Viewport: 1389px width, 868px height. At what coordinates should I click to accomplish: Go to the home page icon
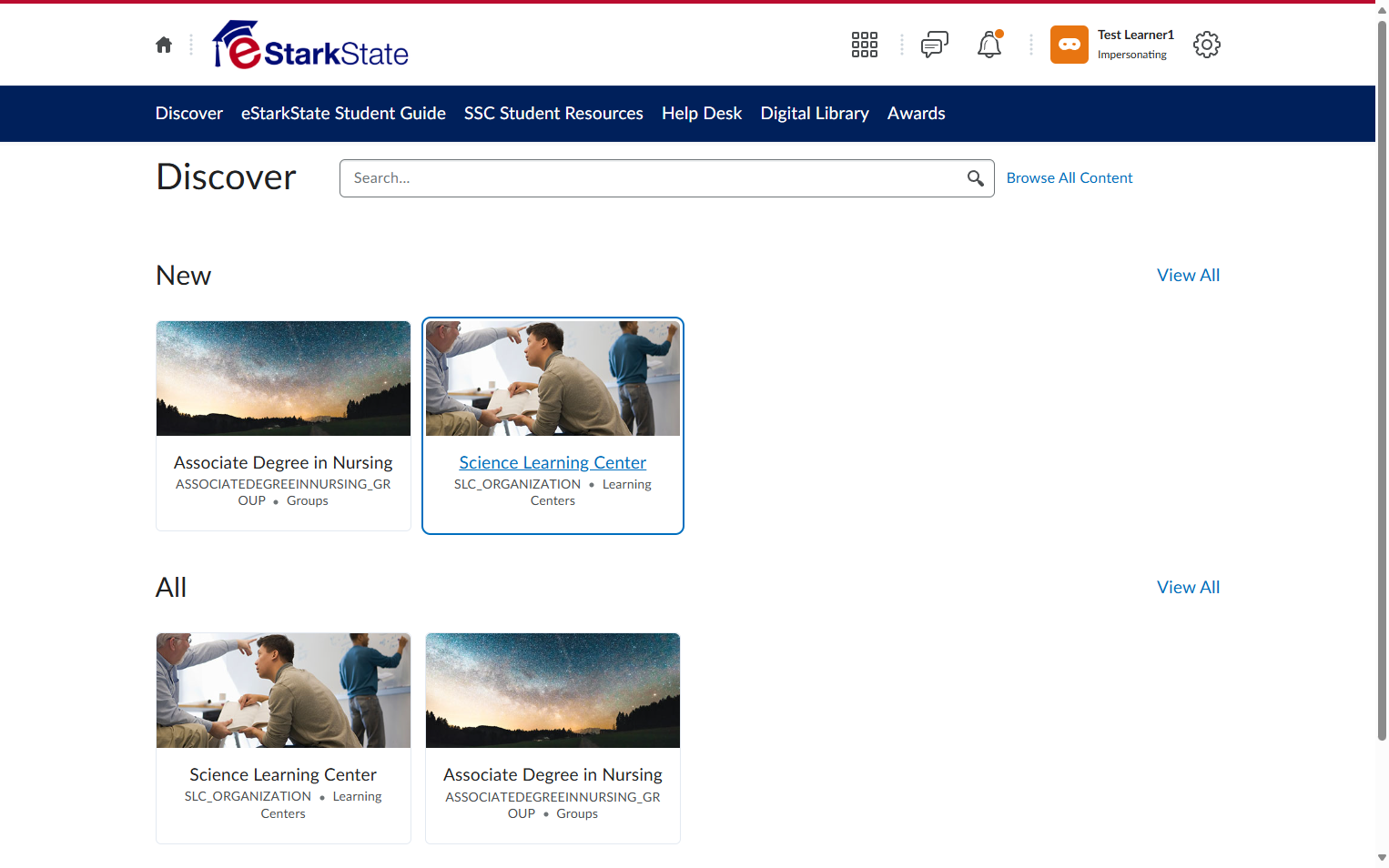coord(164,45)
